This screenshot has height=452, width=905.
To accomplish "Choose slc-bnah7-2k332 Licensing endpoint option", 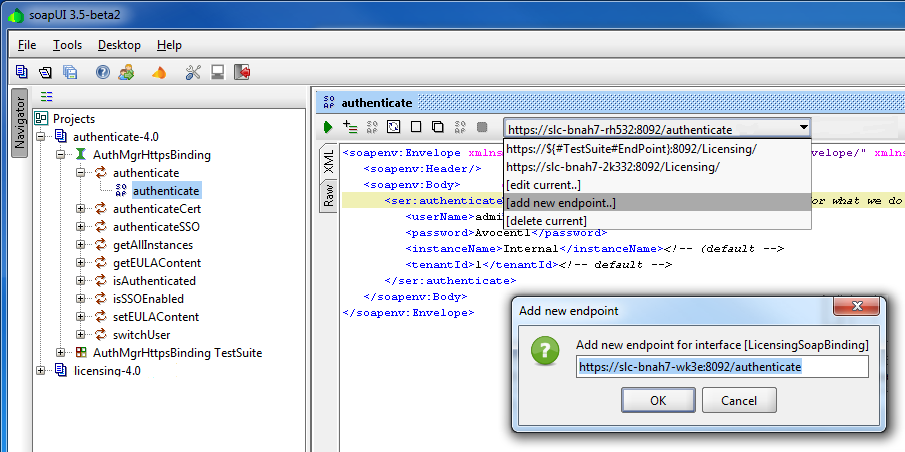I will click(657, 167).
